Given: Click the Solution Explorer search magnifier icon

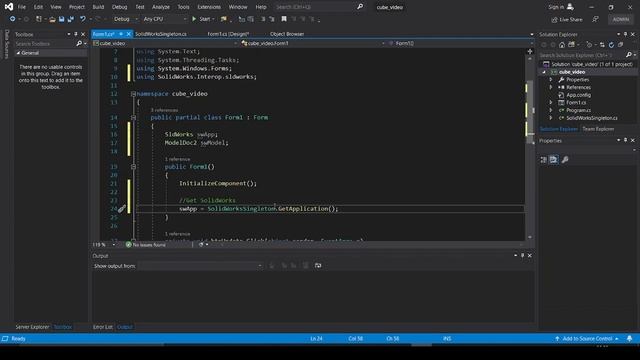Looking at the screenshot, I should click(x=629, y=55).
